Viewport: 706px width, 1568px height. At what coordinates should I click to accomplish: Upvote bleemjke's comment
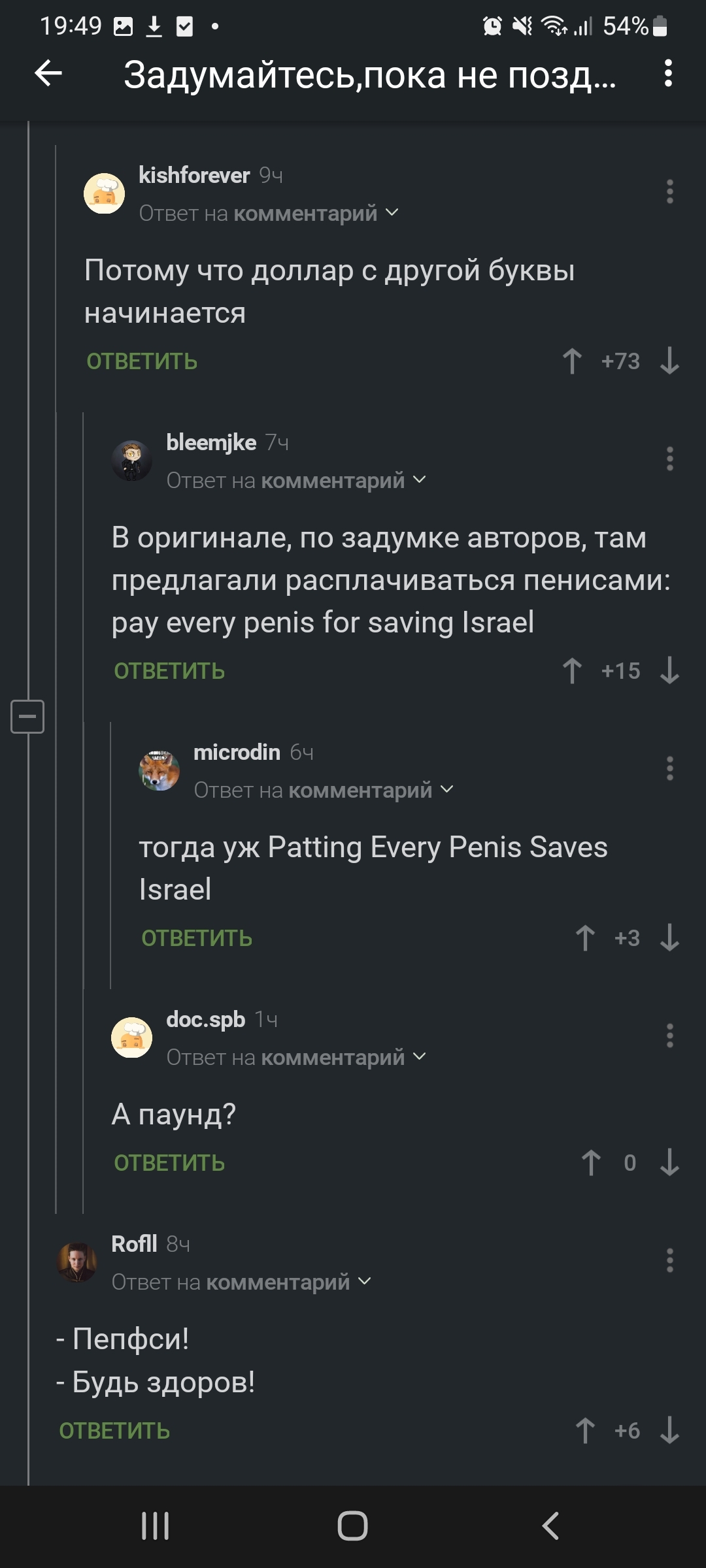tap(572, 671)
